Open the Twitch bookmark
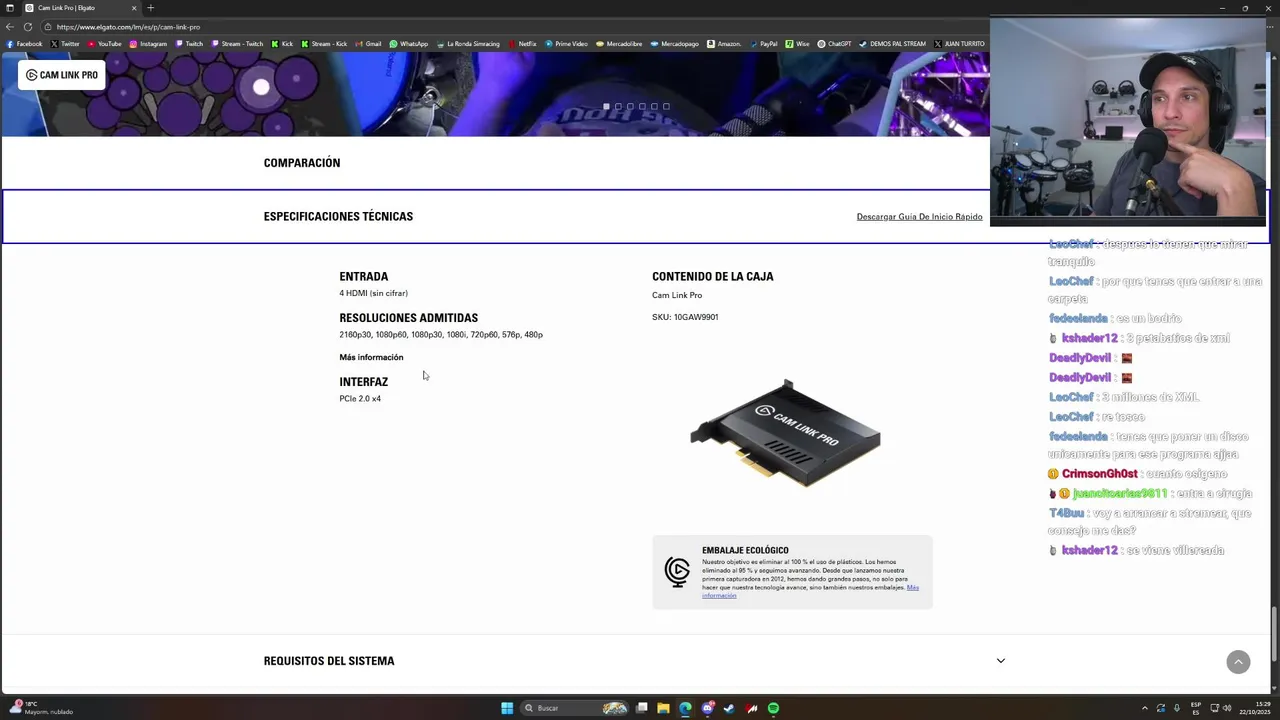This screenshot has height=720, width=1280. click(x=189, y=44)
